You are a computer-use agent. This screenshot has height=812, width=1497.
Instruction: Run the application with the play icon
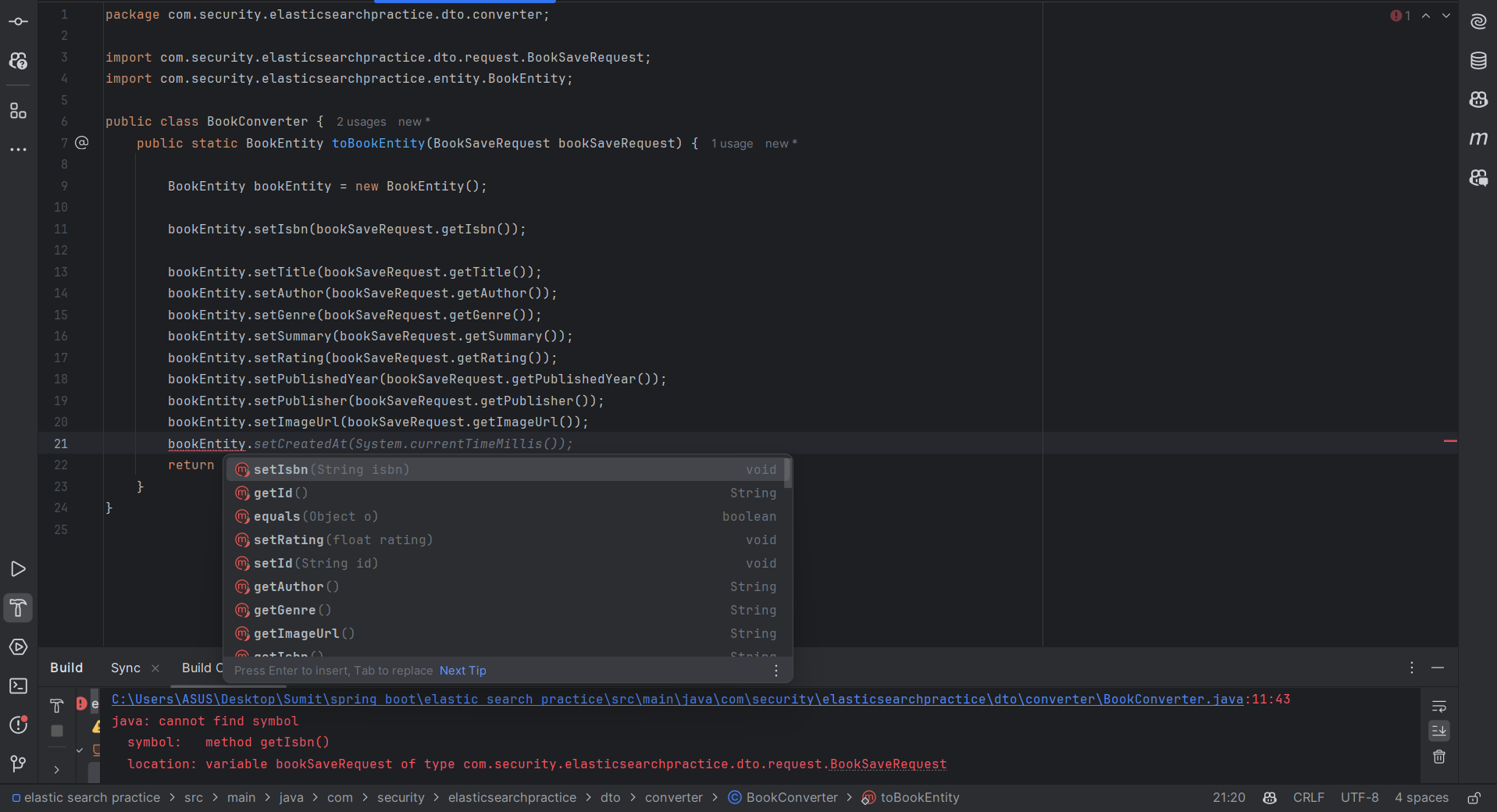18,569
